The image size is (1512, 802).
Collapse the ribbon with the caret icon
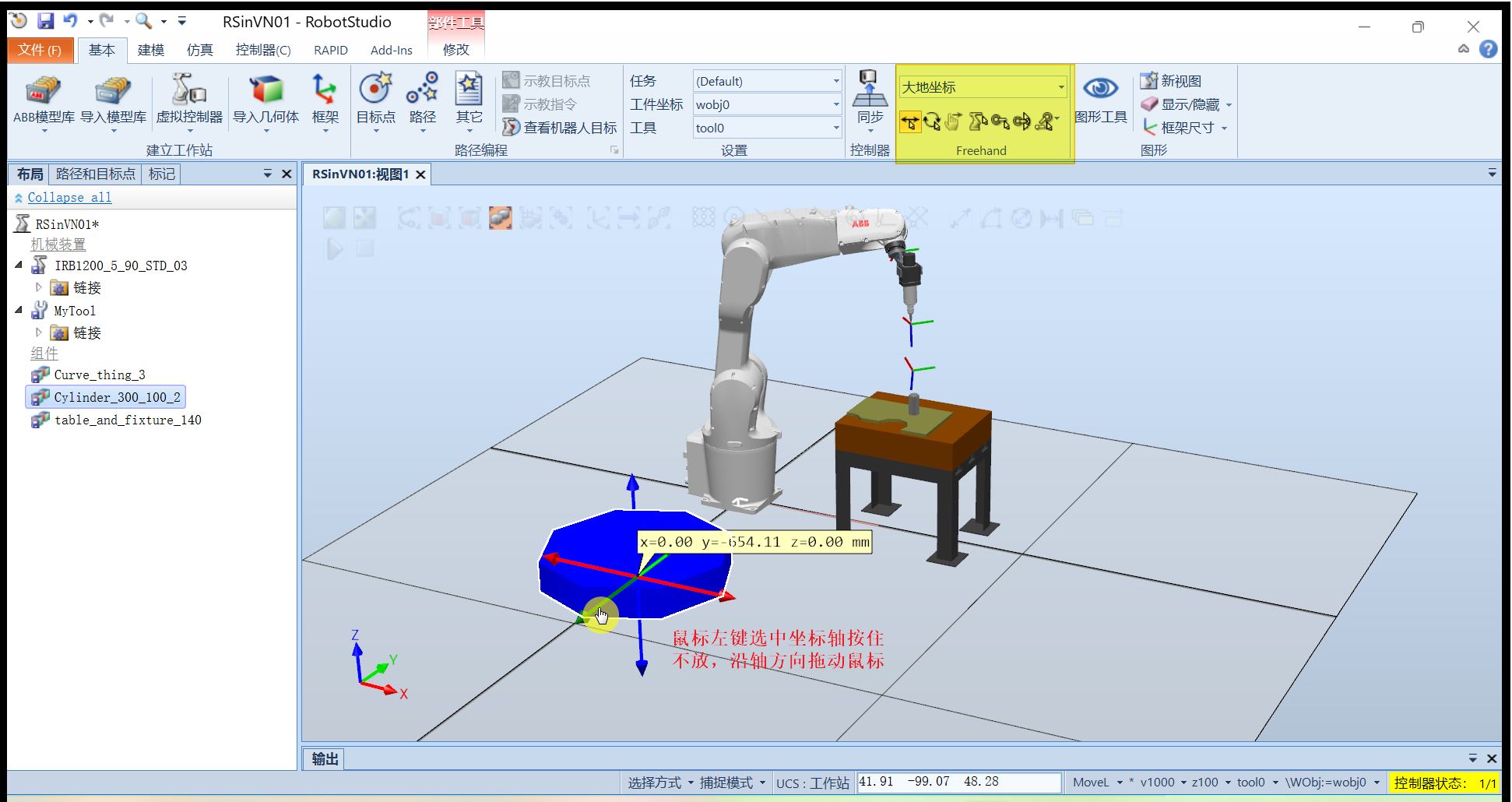tap(1464, 49)
